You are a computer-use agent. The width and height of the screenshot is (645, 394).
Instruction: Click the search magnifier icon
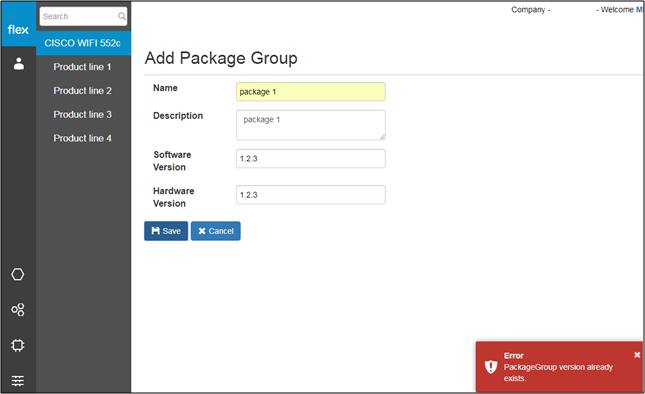pos(122,16)
